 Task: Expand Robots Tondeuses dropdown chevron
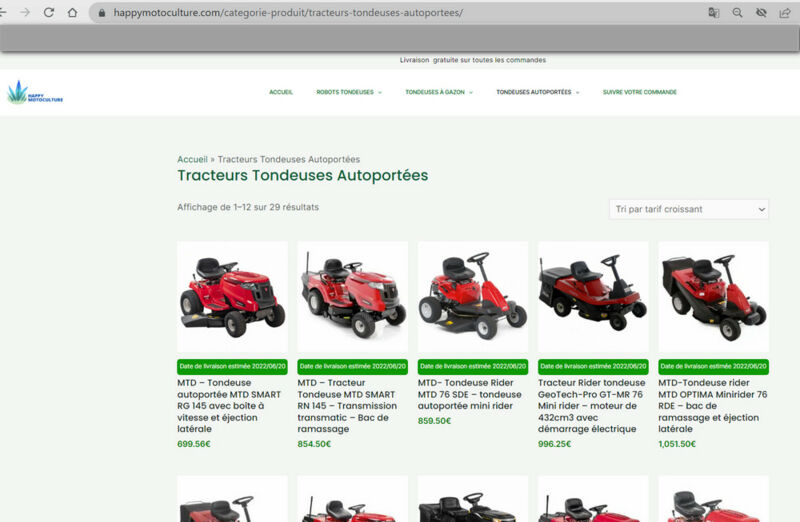click(x=380, y=93)
